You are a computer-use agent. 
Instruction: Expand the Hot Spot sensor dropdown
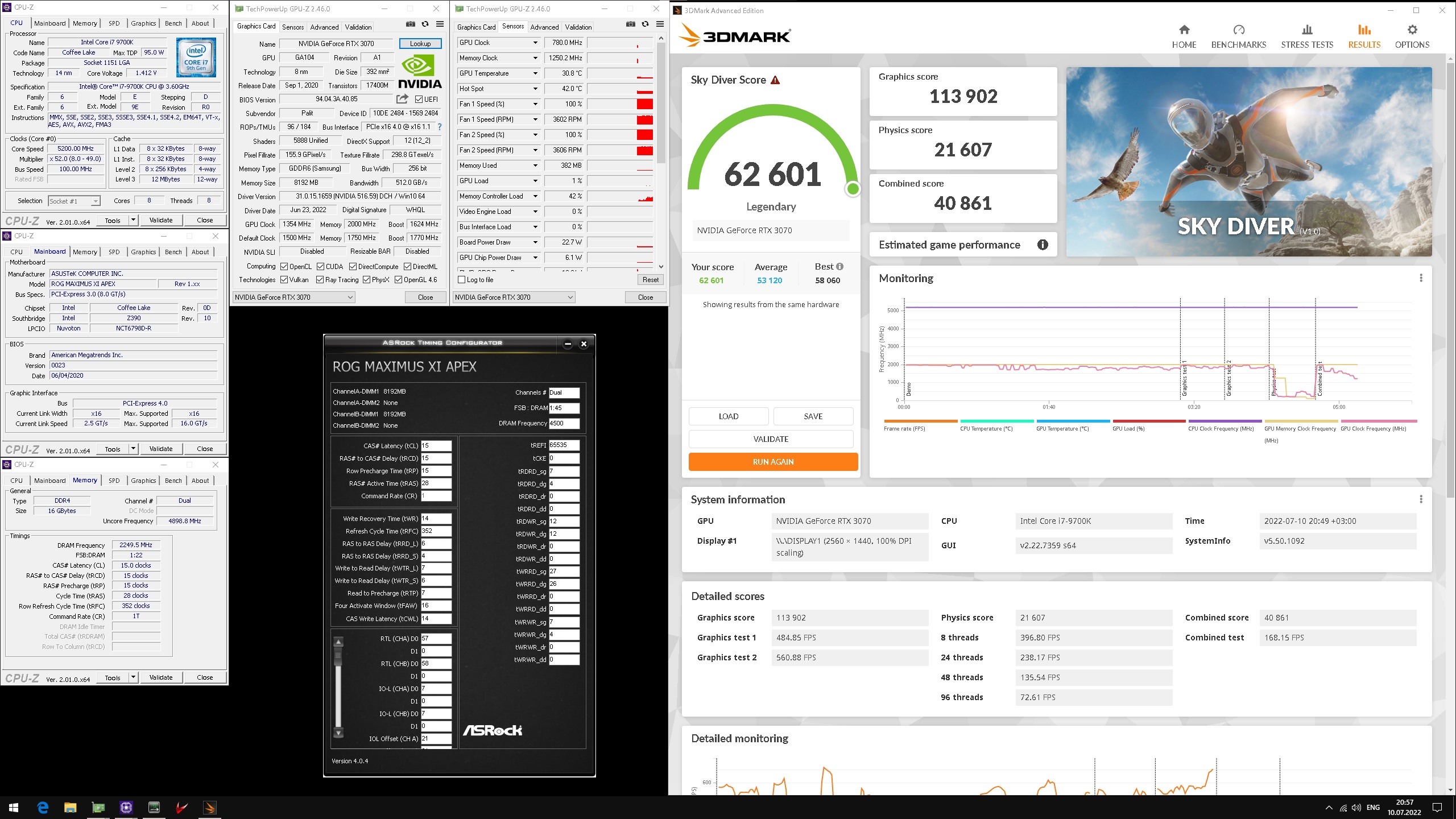click(535, 89)
